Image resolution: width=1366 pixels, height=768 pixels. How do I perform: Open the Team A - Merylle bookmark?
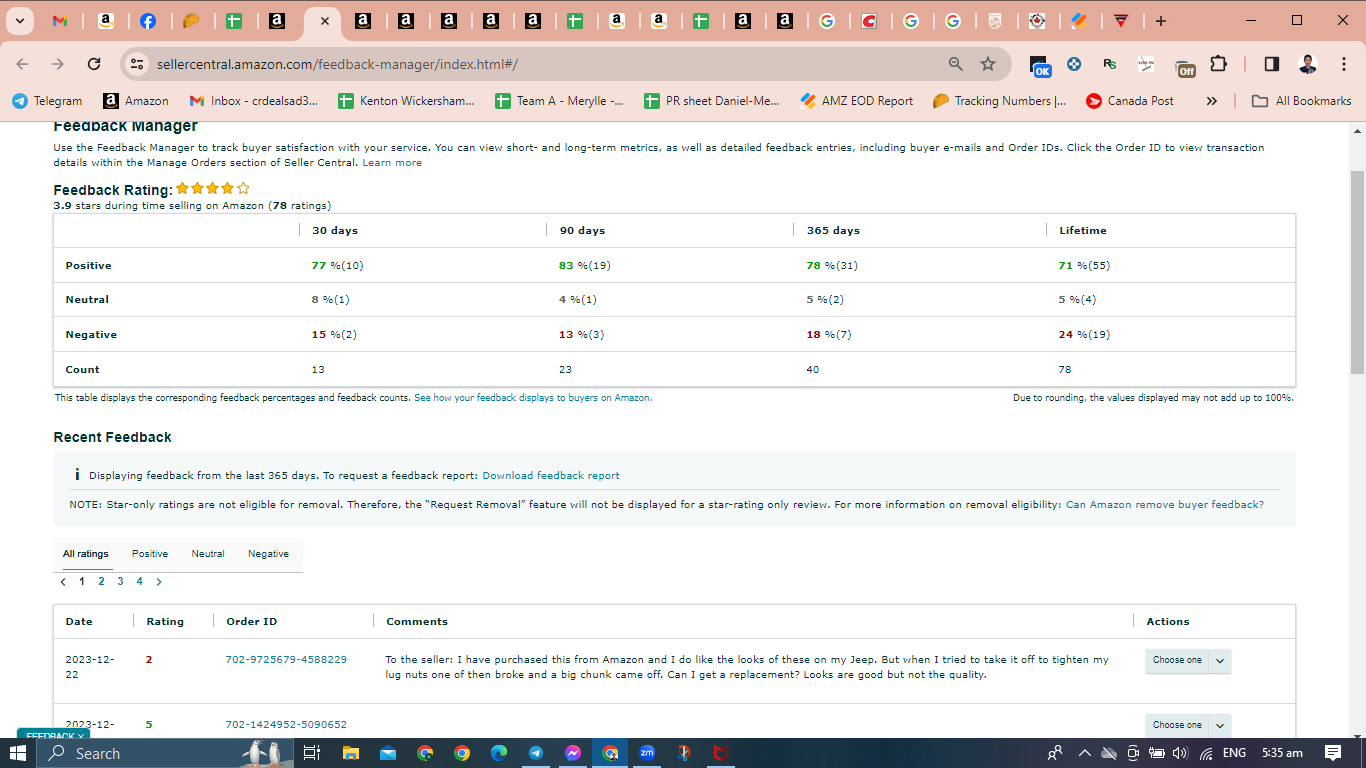[x=559, y=101]
